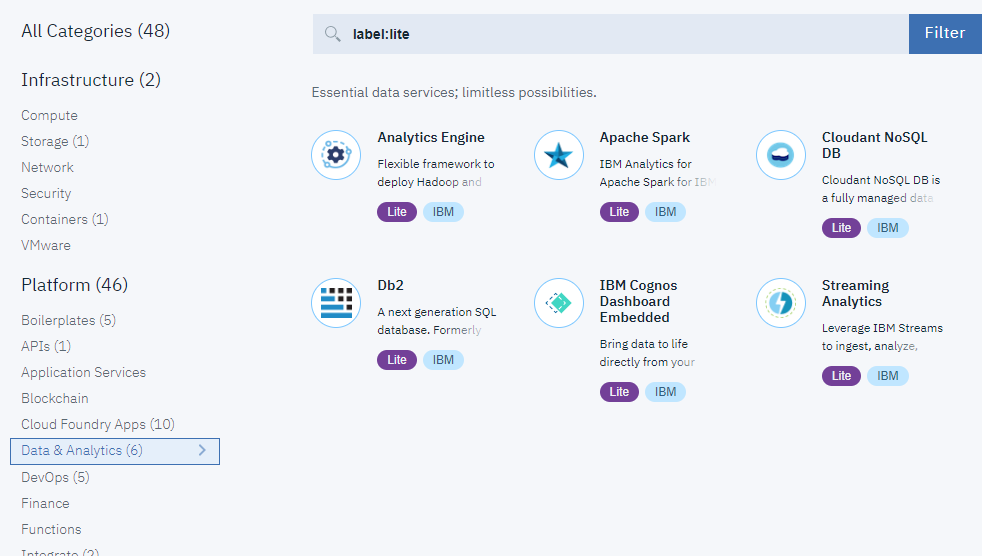This screenshot has width=982, height=556.
Task: Click the IBM Cognos Dashboard Embedded icon
Action: pos(559,303)
